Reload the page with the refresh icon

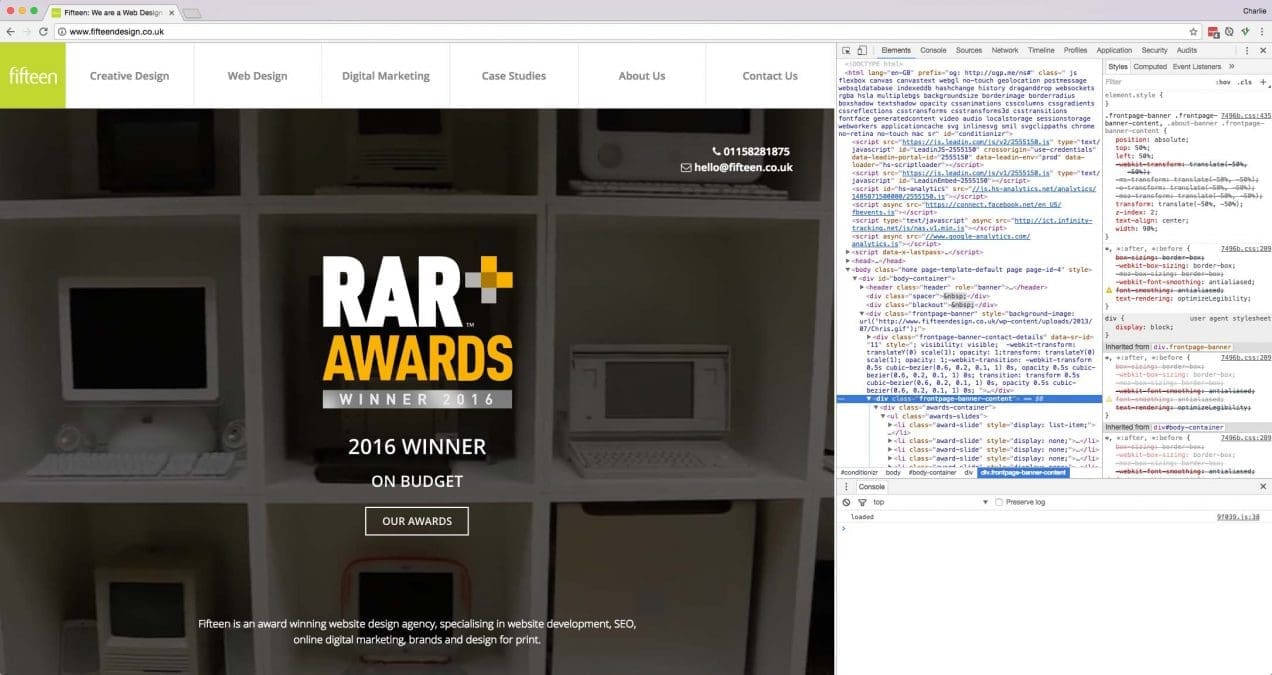[43, 32]
